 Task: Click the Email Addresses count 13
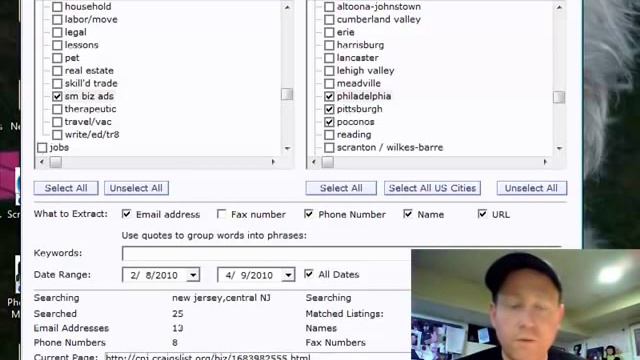click(x=178, y=328)
